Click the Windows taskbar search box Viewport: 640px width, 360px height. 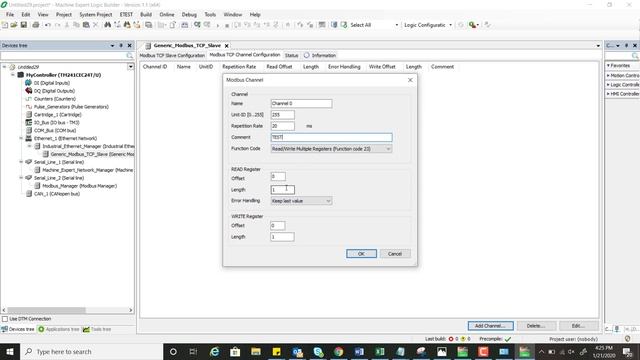(91, 351)
